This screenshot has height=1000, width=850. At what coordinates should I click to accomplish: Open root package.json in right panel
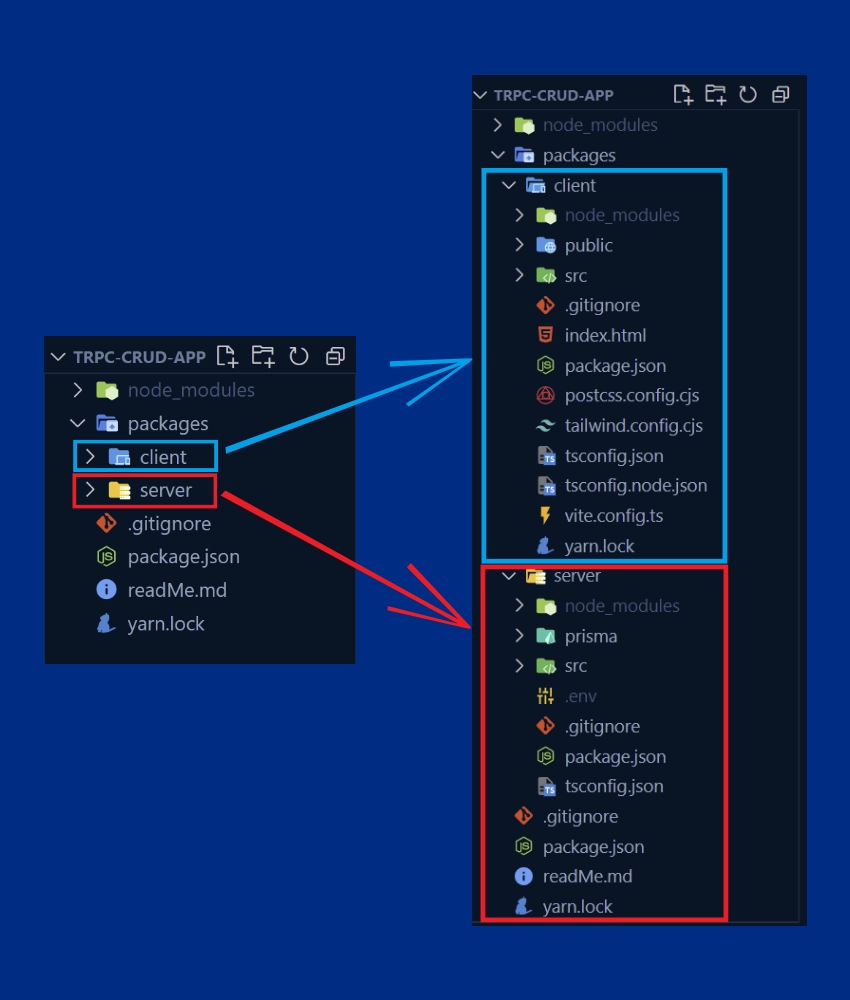tap(593, 846)
